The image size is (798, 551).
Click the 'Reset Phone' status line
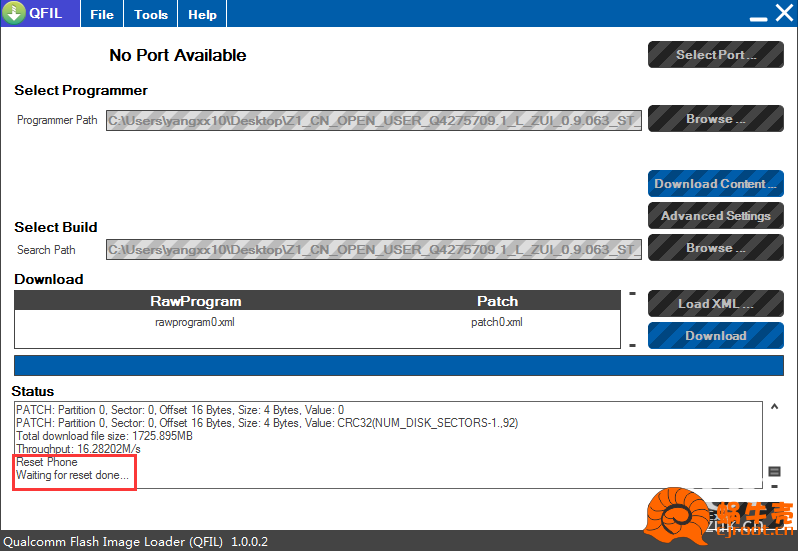(47, 462)
